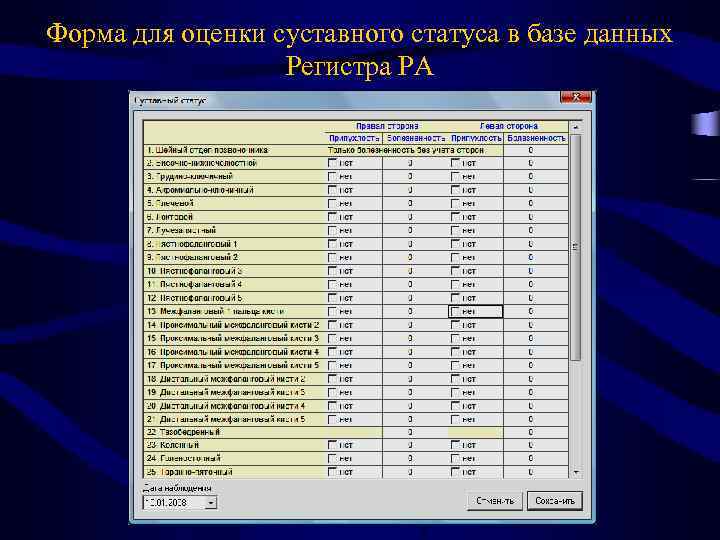This screenshot has height=540, width=720.
Task: Click the Сохранить button
Action: tap(555, 501)
